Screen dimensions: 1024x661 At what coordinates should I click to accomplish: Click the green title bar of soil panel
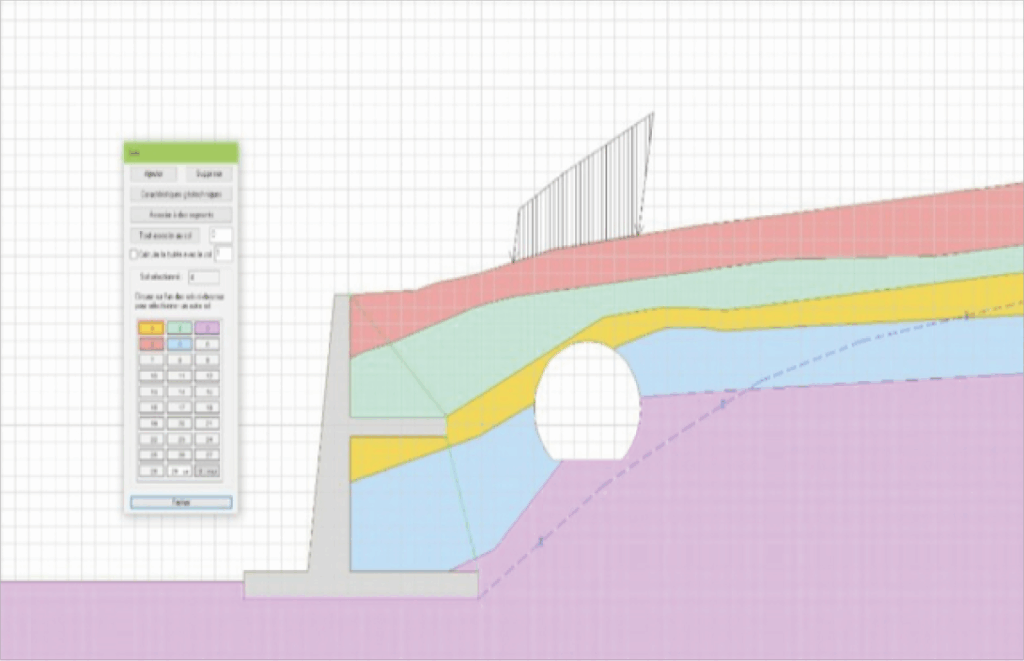click(181, 152)
